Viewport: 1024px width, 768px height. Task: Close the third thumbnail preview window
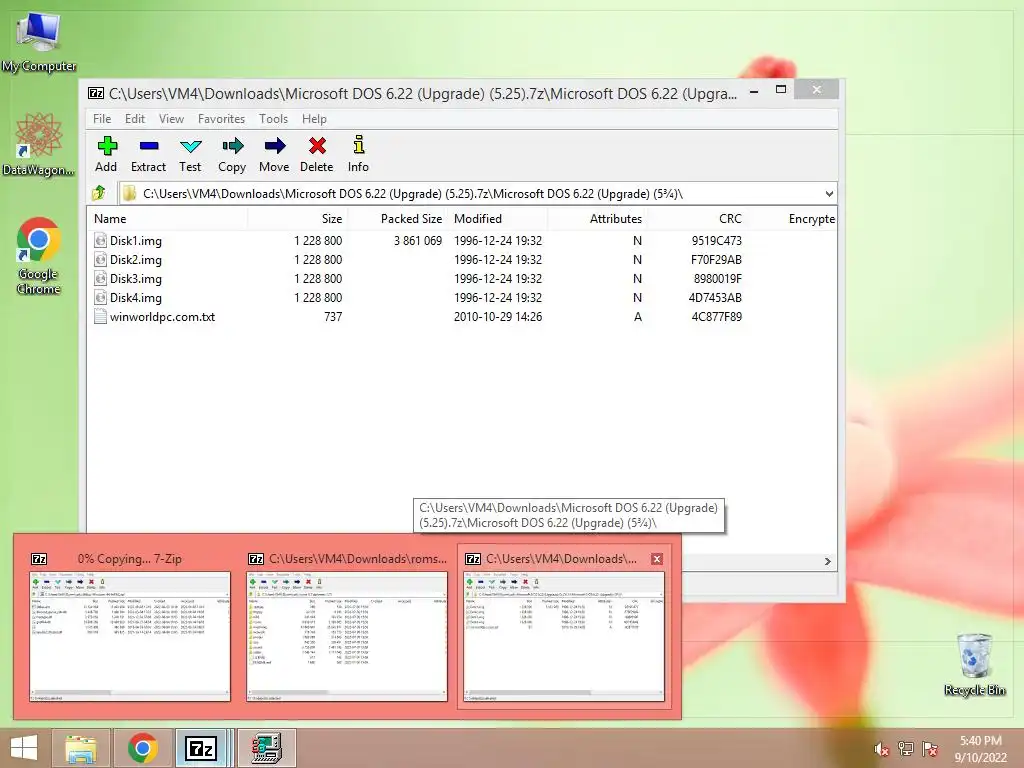657,559
